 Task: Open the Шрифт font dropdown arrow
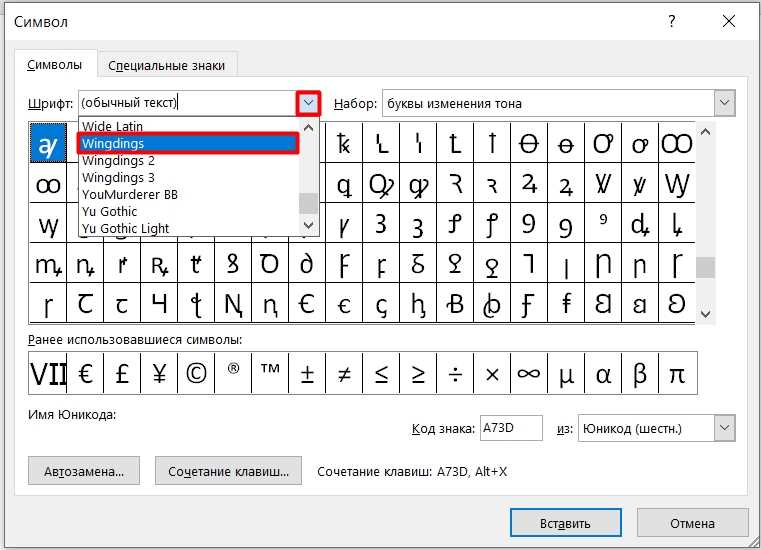308,103
